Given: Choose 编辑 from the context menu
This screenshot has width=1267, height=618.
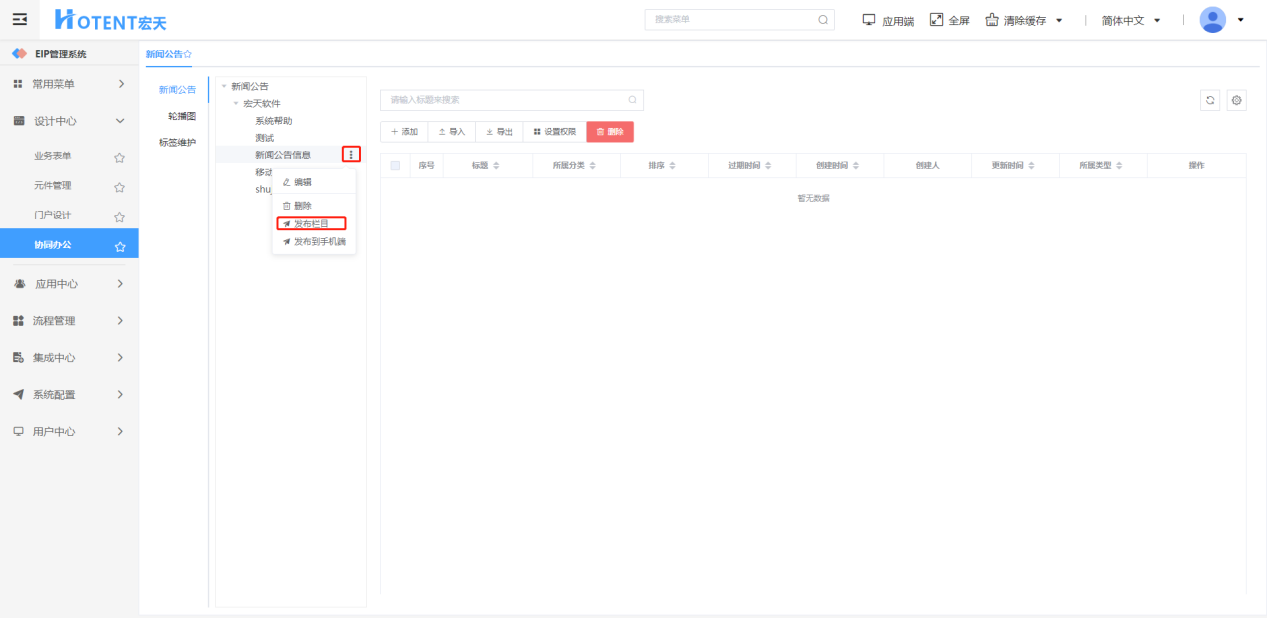Looking at the screenshot, I should coord(314,182).
